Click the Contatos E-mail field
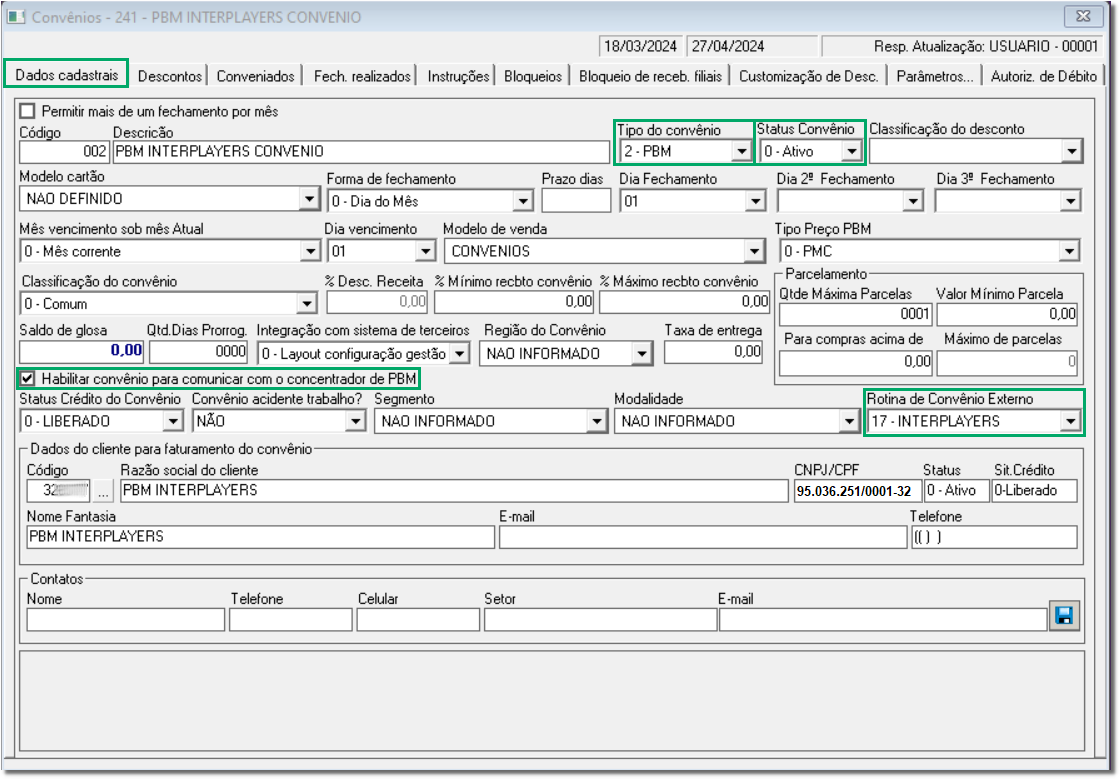 point(883,620)
